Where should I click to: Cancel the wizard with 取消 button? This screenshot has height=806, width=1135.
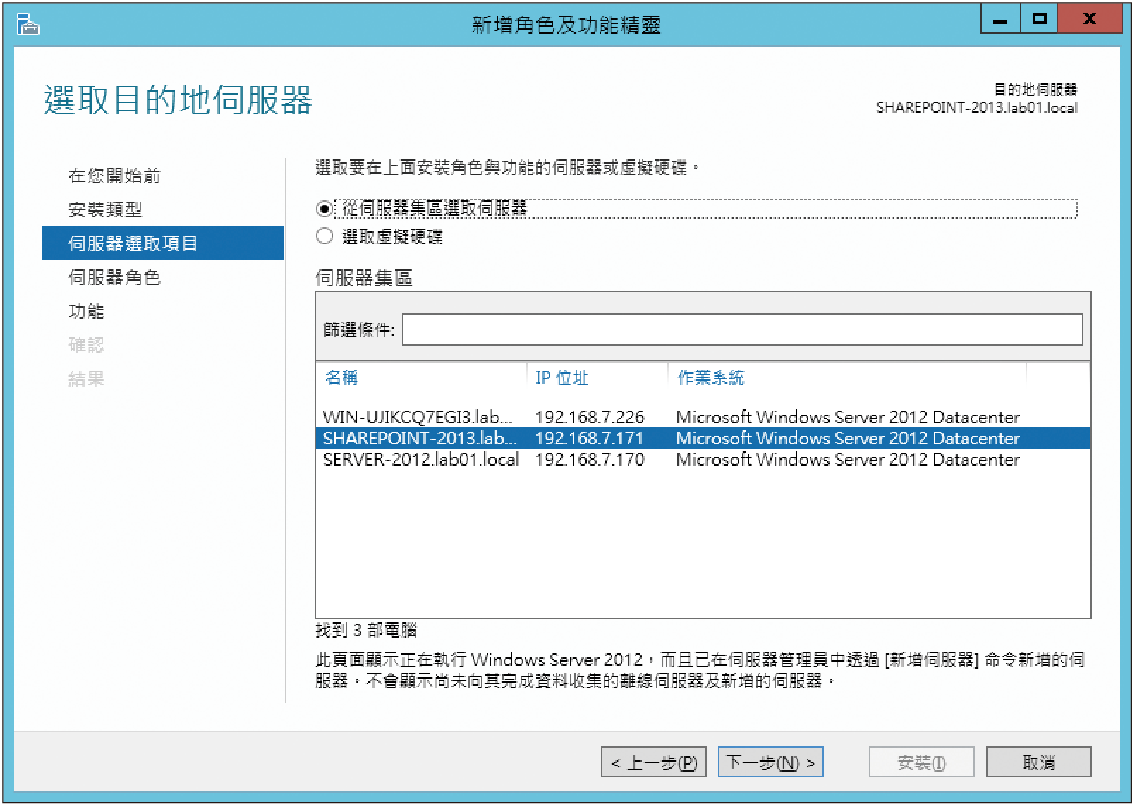tap(1039, 763)
